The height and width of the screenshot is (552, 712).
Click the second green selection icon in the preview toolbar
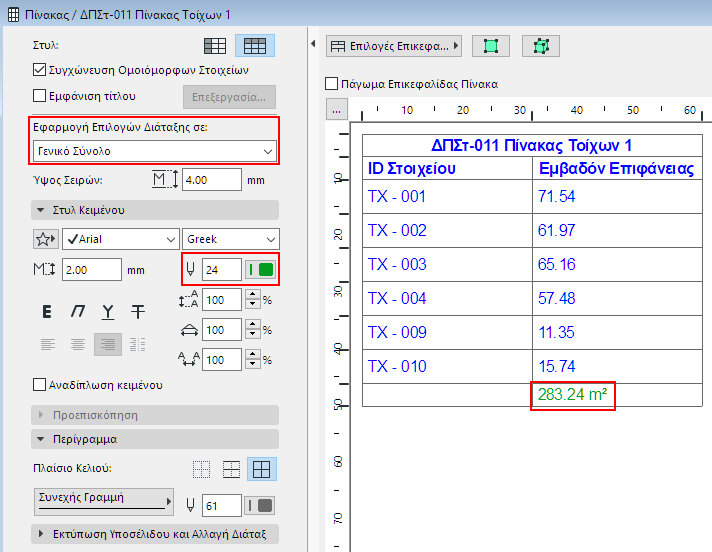[x=541, y=46]
